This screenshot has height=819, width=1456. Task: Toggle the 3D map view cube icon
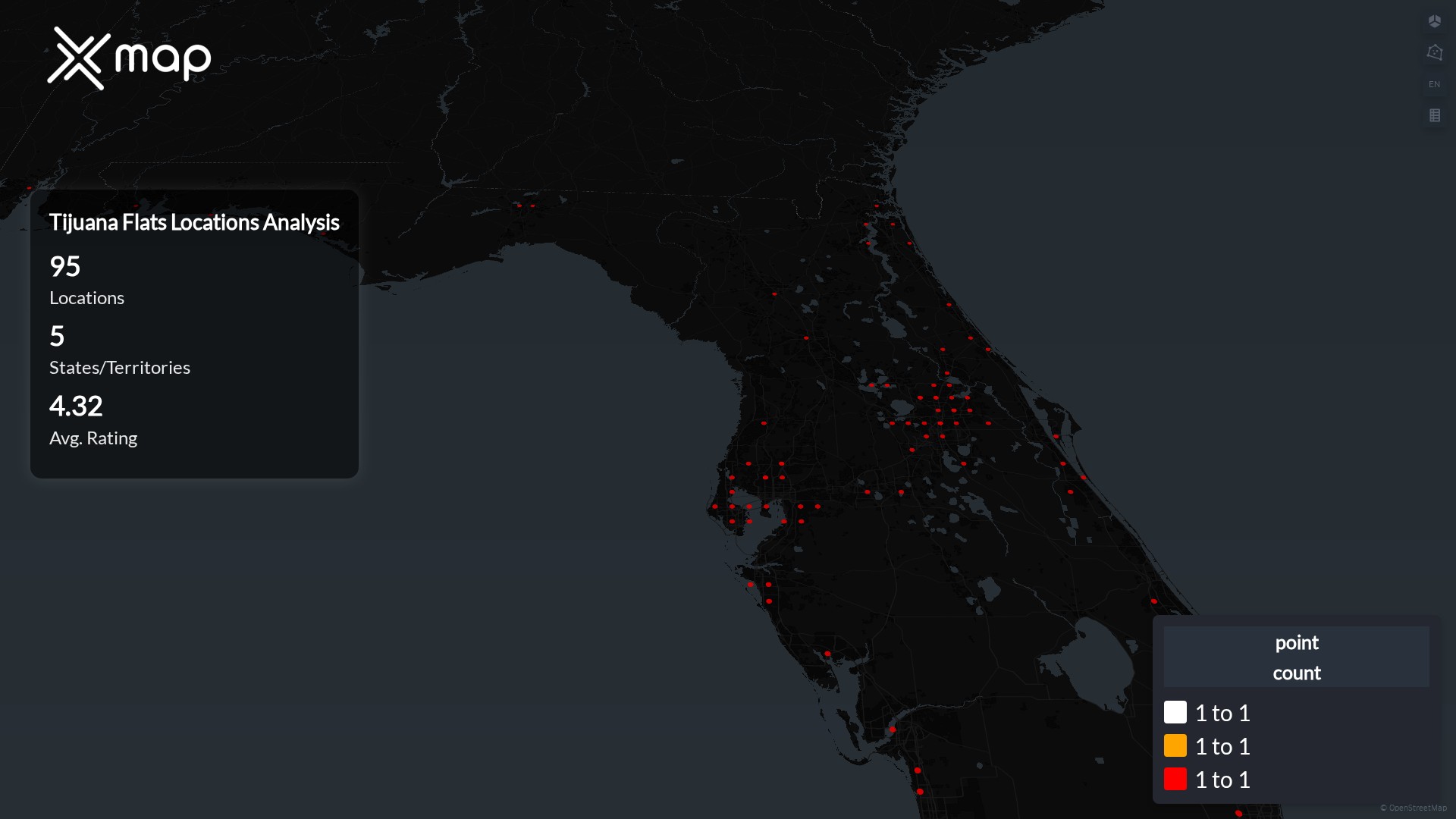click(x=1434, y=21)
